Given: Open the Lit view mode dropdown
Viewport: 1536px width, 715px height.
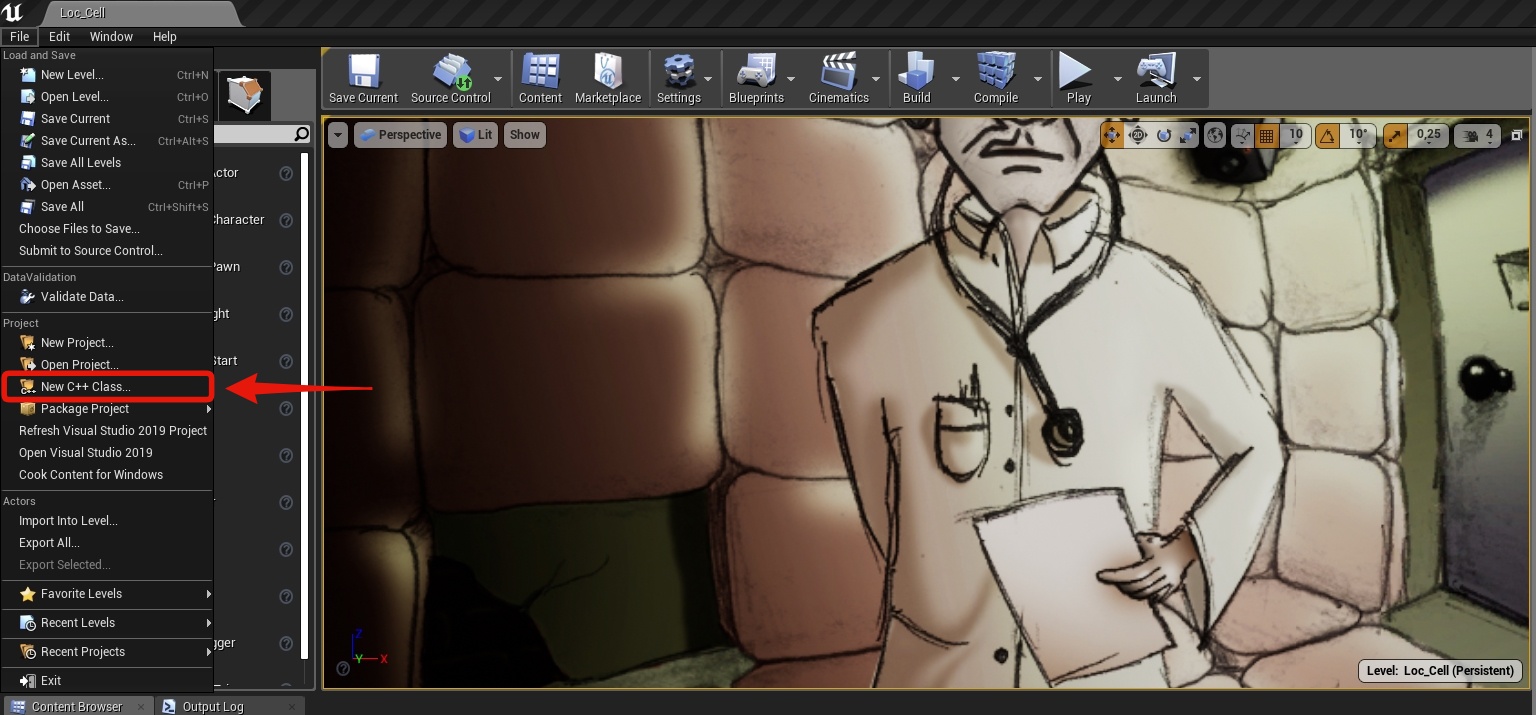Looking at the screenshot, I should [x=475, y=135].
